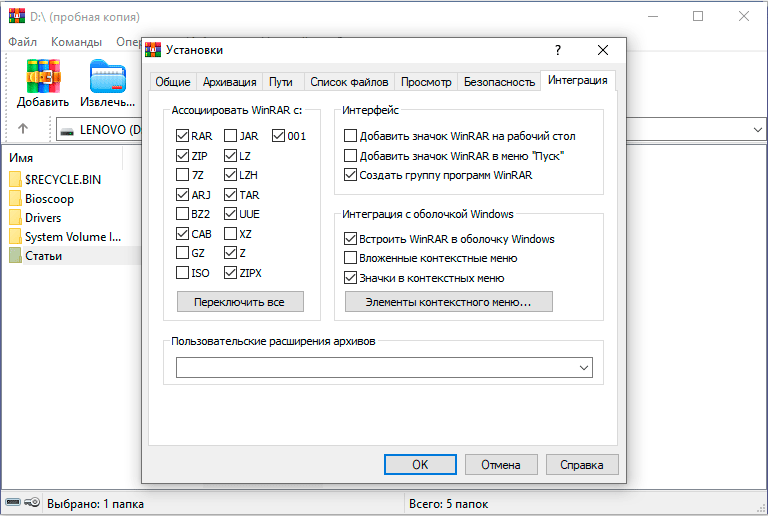Close the Установки dialog

click(603, 50)
